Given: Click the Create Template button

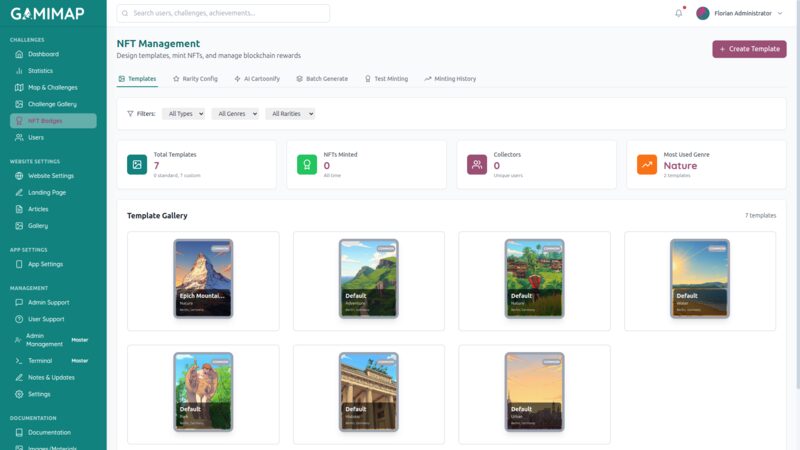Looking at the screenshot, I should [x=749, y=49].
